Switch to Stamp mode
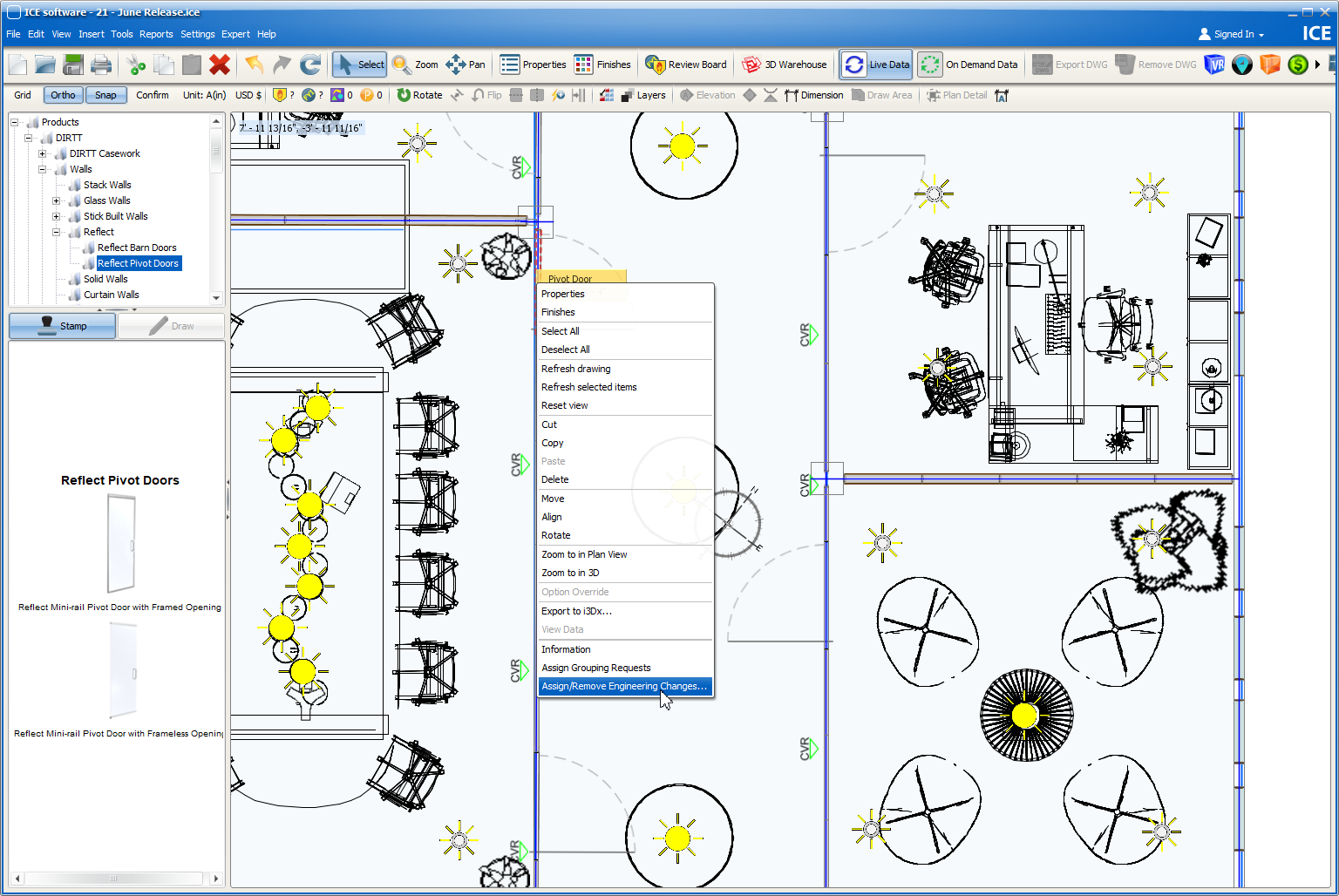This screenshot has height=896, width=1339. 62,326
